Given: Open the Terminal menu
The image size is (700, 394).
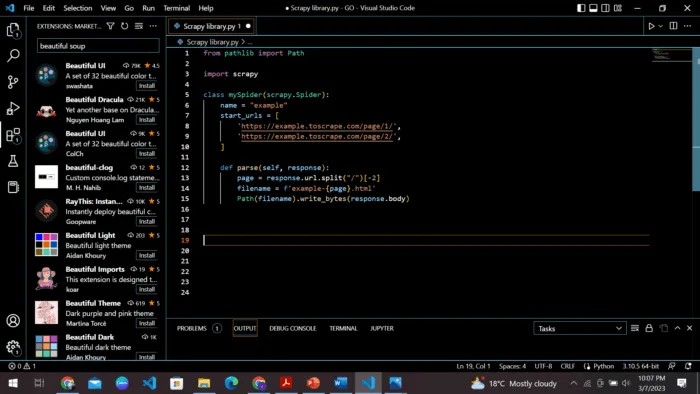Looking at the screenshot, I should click(x=176, y=8).
